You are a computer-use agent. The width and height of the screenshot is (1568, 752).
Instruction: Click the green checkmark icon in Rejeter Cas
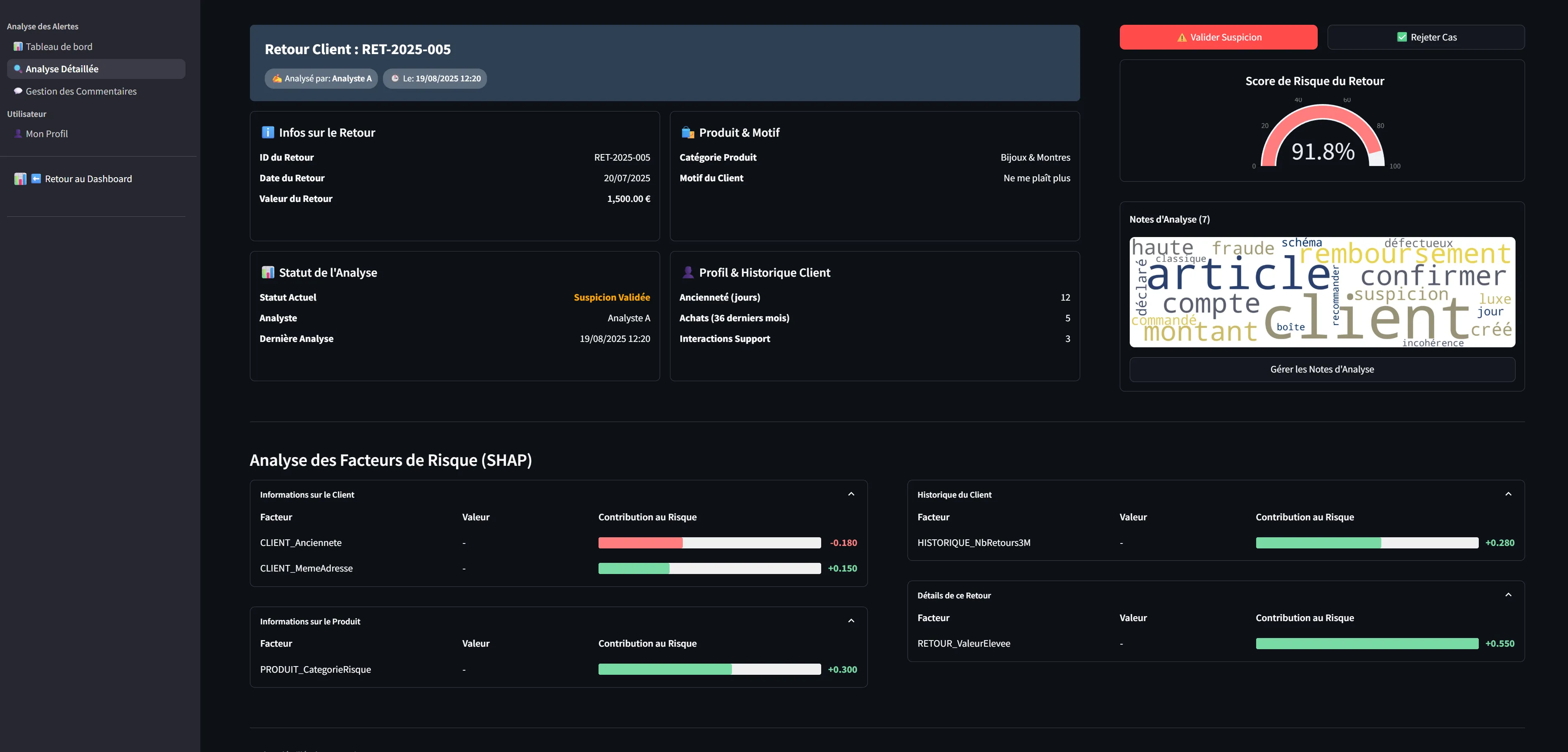[x=1402, y=37]
